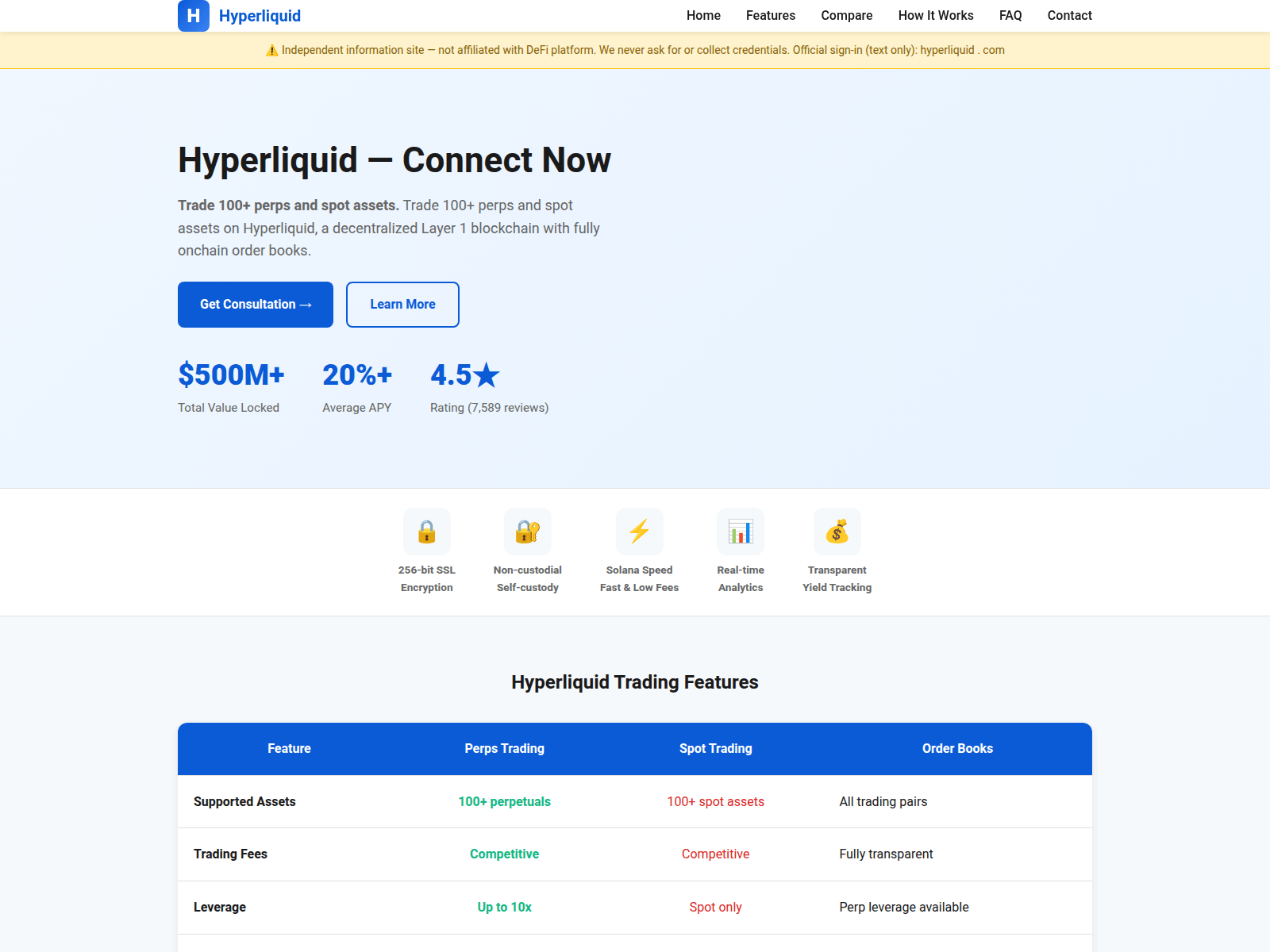
Task: Click the hyperliquid . com text in banner
Action: pos(962,50)
